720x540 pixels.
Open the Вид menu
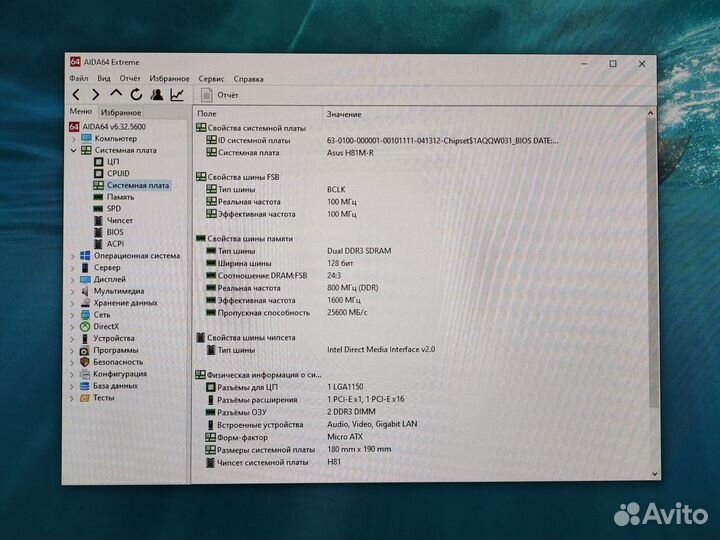click(x=104, y=78)
